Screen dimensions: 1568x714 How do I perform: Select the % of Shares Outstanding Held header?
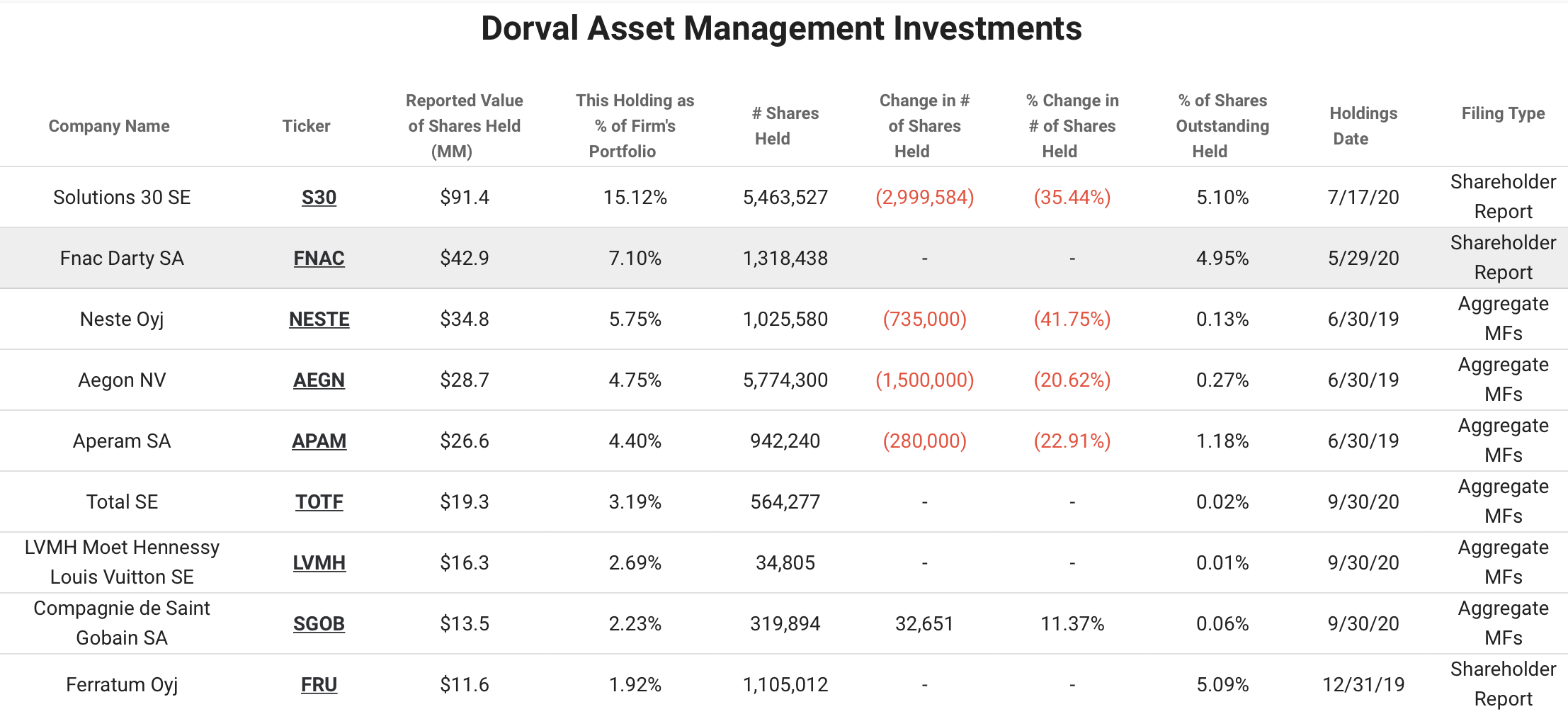tap(1222, 126)
